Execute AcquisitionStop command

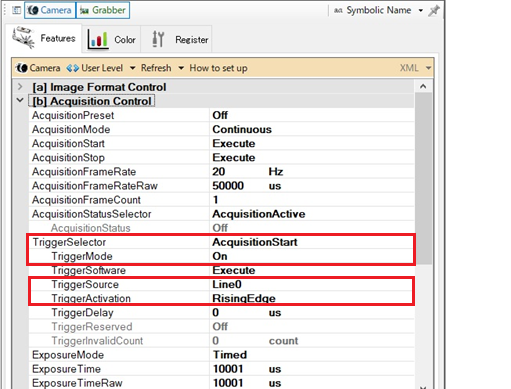[234, 157]
